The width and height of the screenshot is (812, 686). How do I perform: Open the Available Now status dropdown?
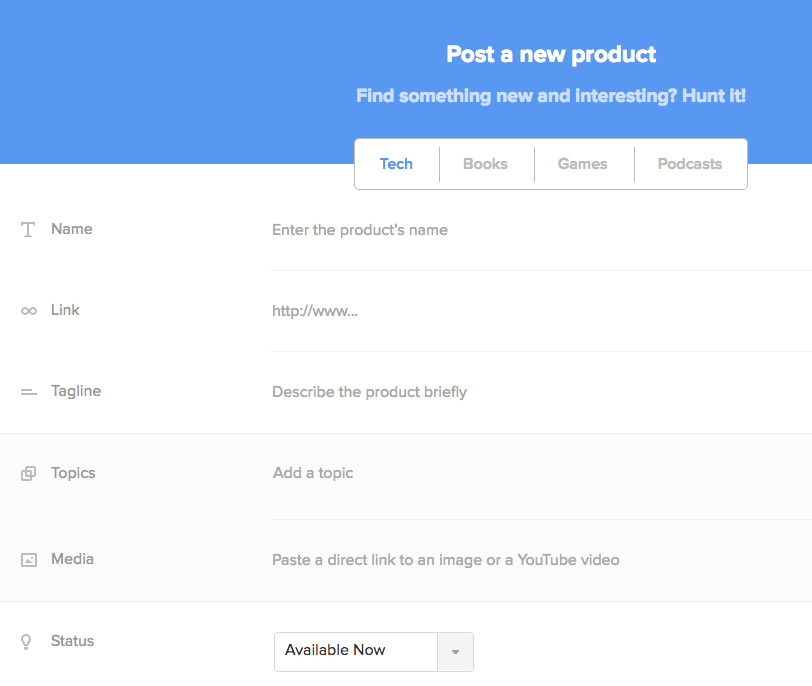tap(355, 651)
